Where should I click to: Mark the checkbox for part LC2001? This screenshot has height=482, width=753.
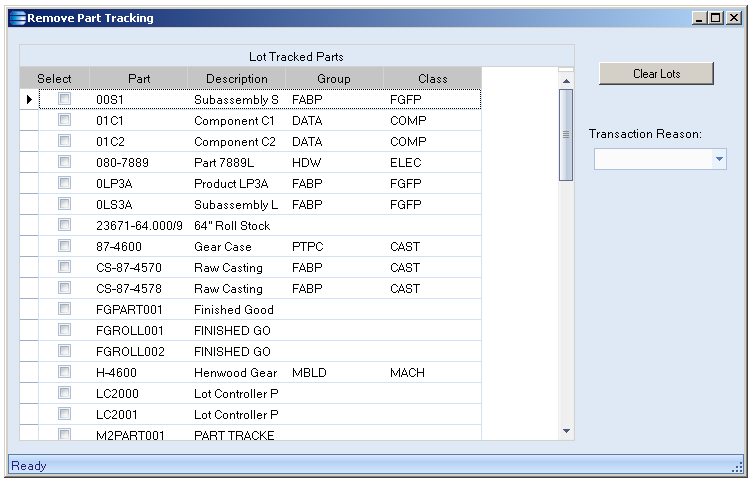coord(64,414)
